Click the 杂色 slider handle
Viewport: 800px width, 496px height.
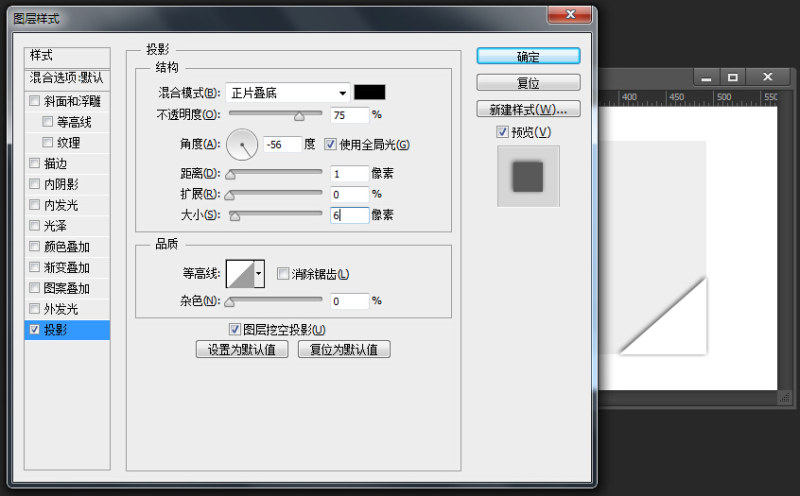[230, 303]
